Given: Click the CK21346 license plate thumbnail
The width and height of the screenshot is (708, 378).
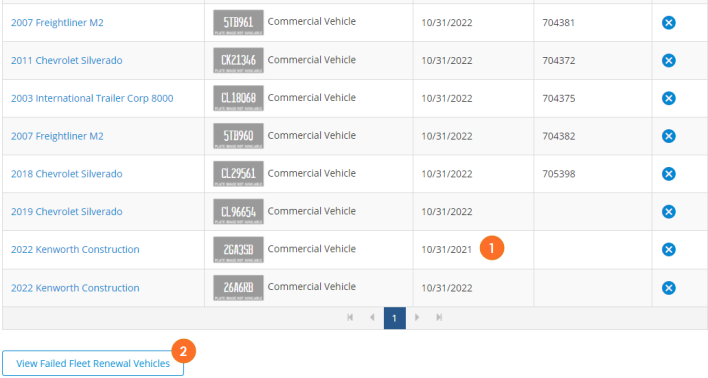Looking at the screenshot, I should pos(238,61).
